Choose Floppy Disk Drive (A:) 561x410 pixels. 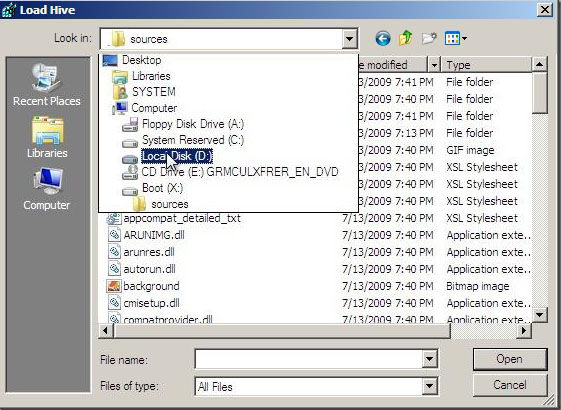click(x=192, y=124)
